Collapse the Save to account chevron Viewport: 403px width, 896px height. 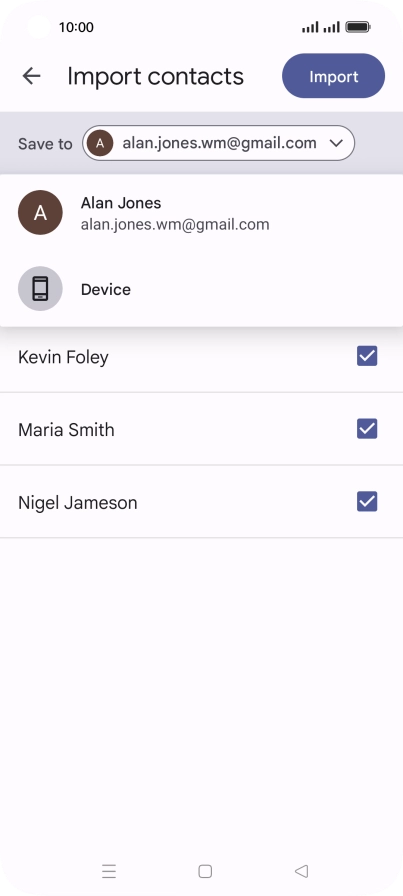pyautogui.click(x=336, y=143)
